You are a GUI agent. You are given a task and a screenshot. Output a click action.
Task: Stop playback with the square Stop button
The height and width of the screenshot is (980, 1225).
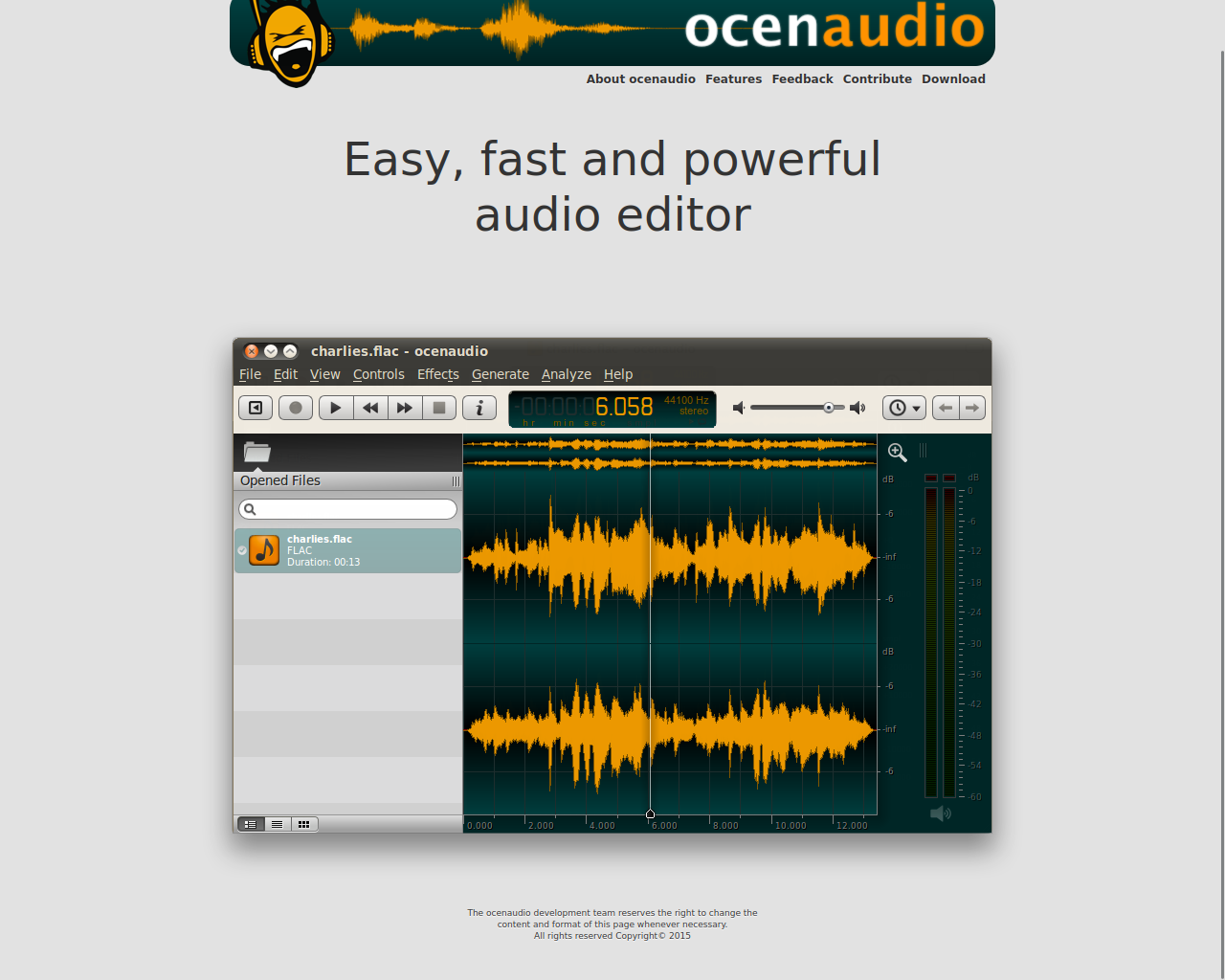point(439,408)
